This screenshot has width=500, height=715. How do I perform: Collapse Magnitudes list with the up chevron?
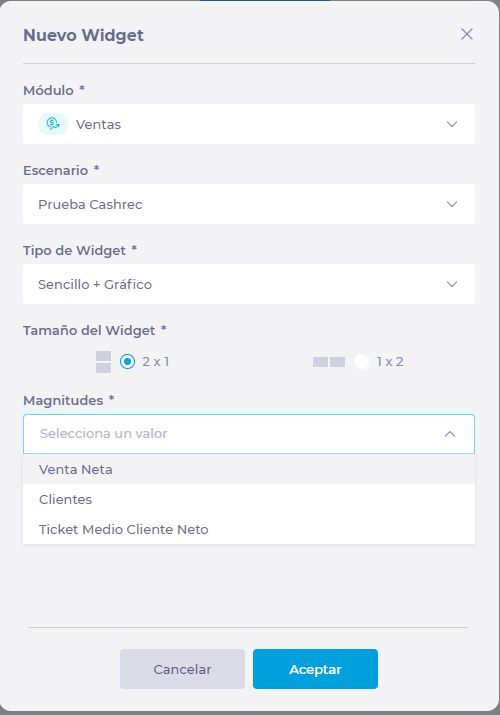450,434
